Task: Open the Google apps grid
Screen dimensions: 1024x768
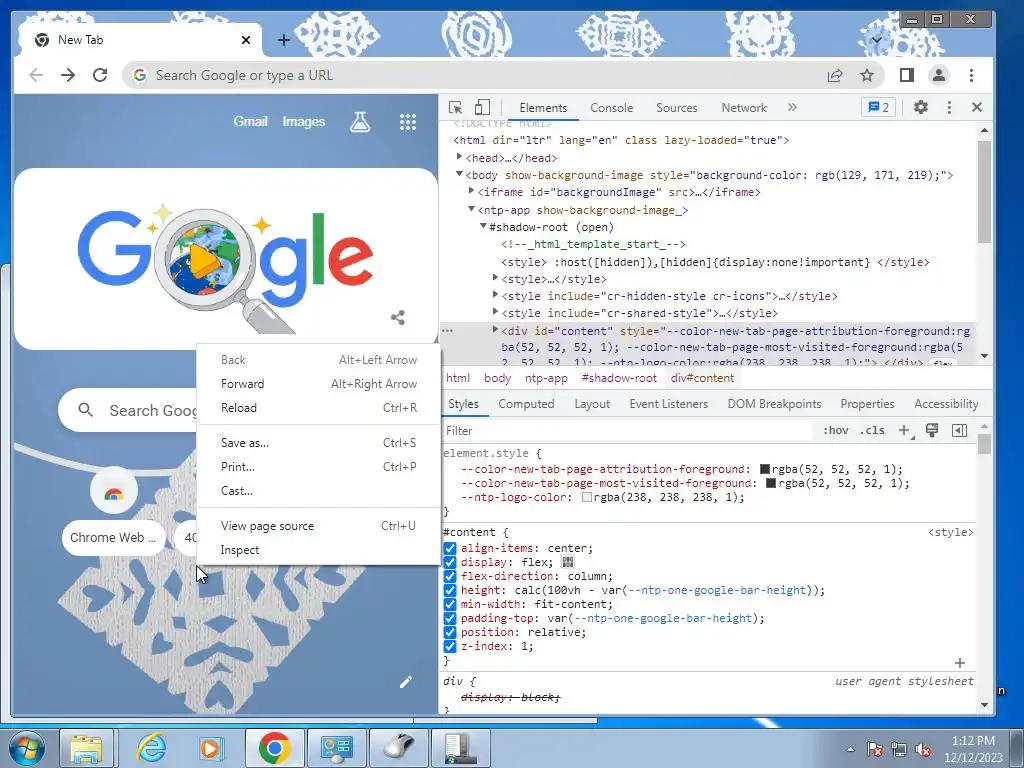Action: coord(408,121)
